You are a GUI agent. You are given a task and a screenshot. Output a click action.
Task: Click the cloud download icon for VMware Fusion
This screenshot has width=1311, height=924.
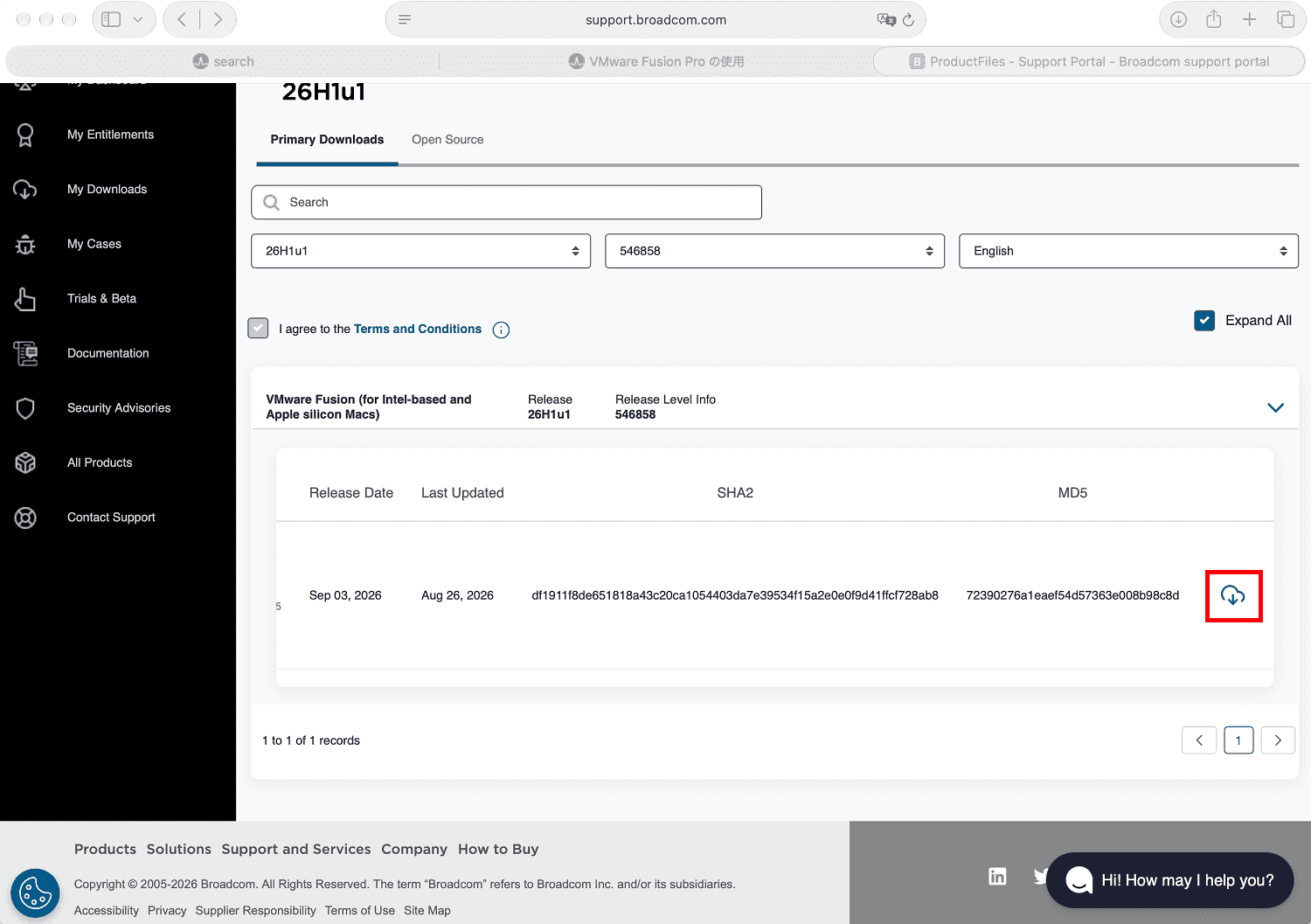point(1232,595)
